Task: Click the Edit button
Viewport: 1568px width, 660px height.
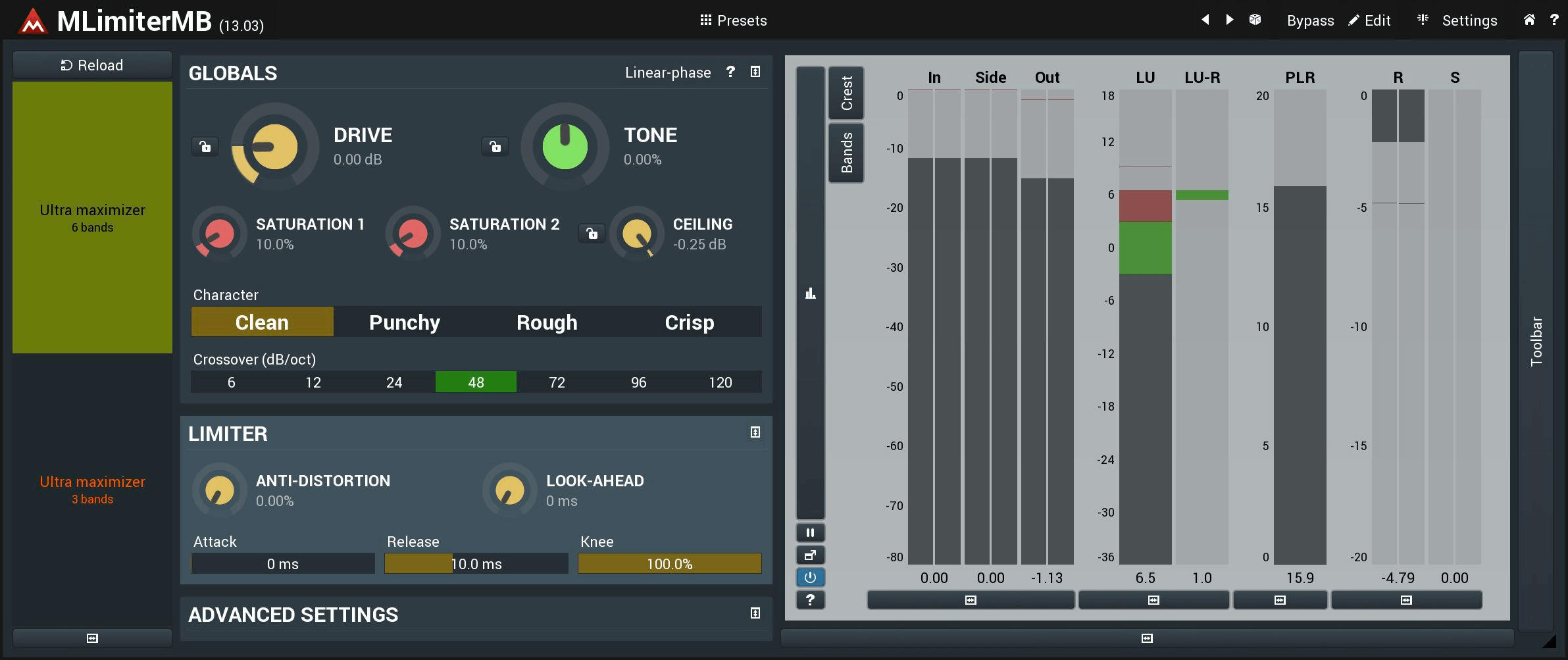Action: tap(1369, 20)
